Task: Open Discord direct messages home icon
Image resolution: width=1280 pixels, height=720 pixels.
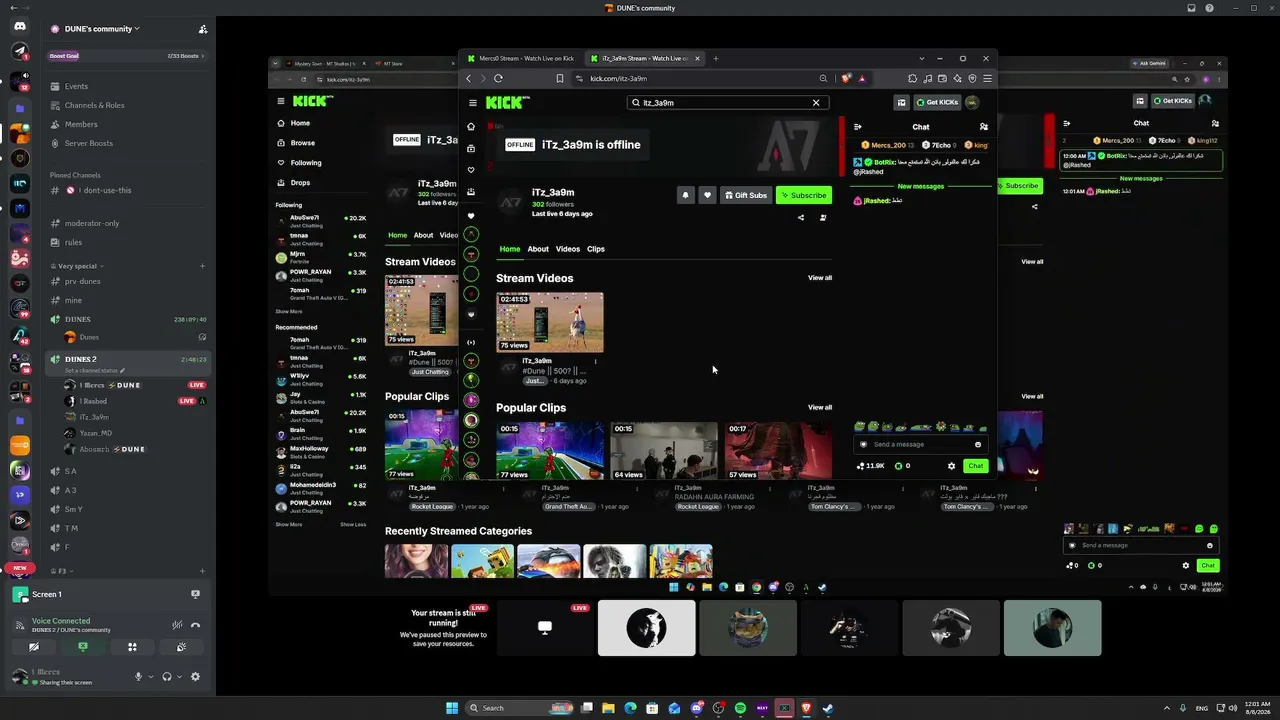Action: (20, 26)
